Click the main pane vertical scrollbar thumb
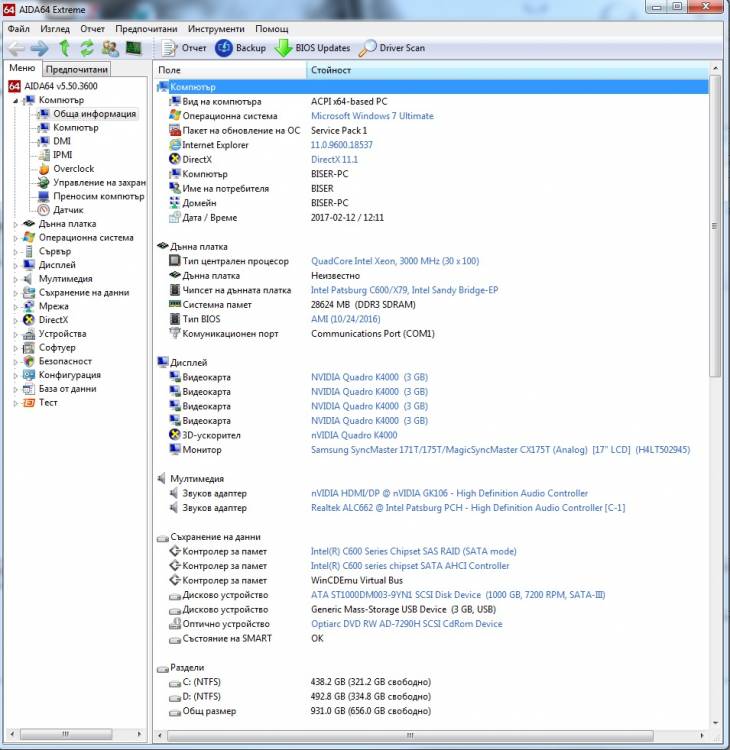 pos(715,226)
